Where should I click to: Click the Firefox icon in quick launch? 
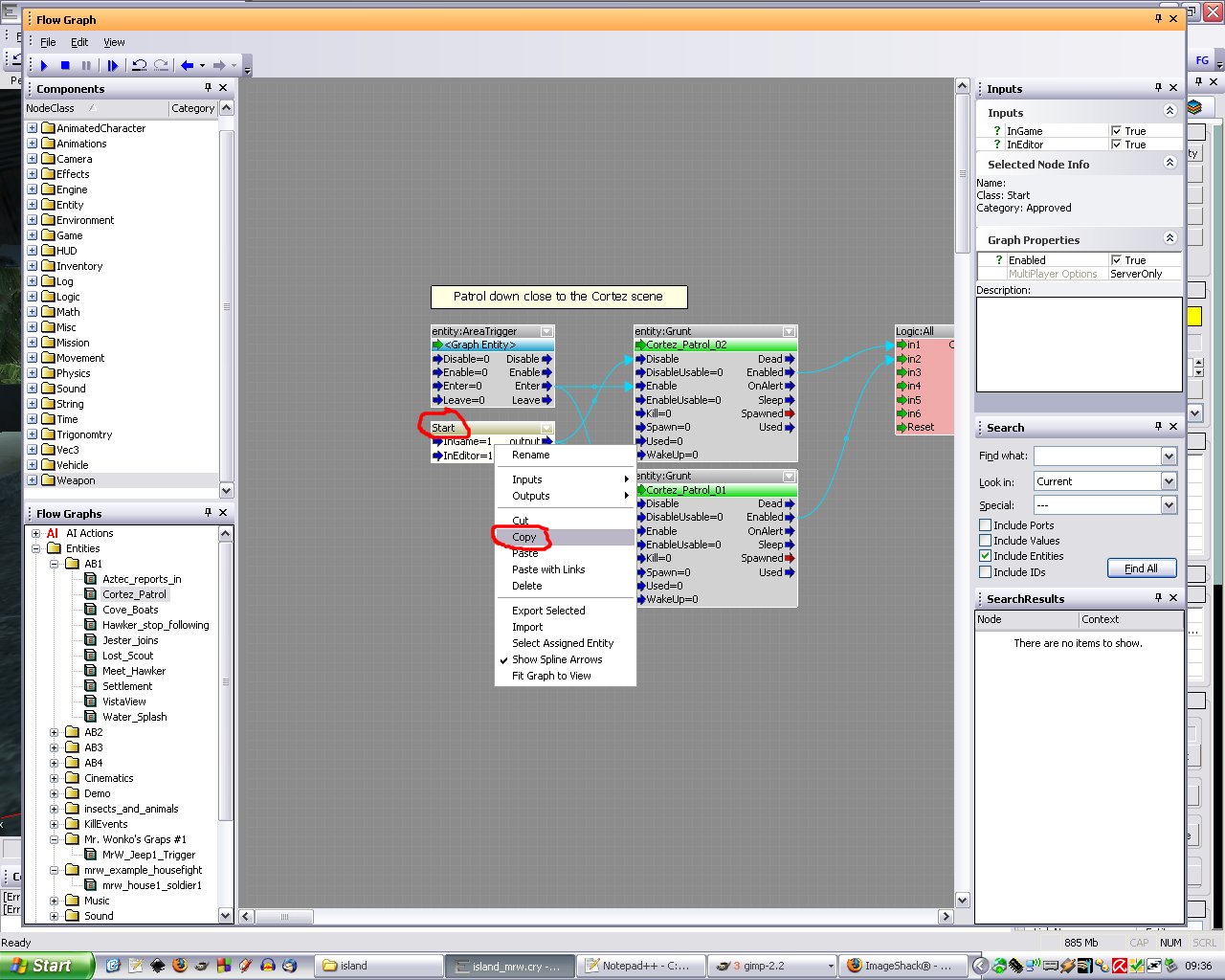point(179,966)
